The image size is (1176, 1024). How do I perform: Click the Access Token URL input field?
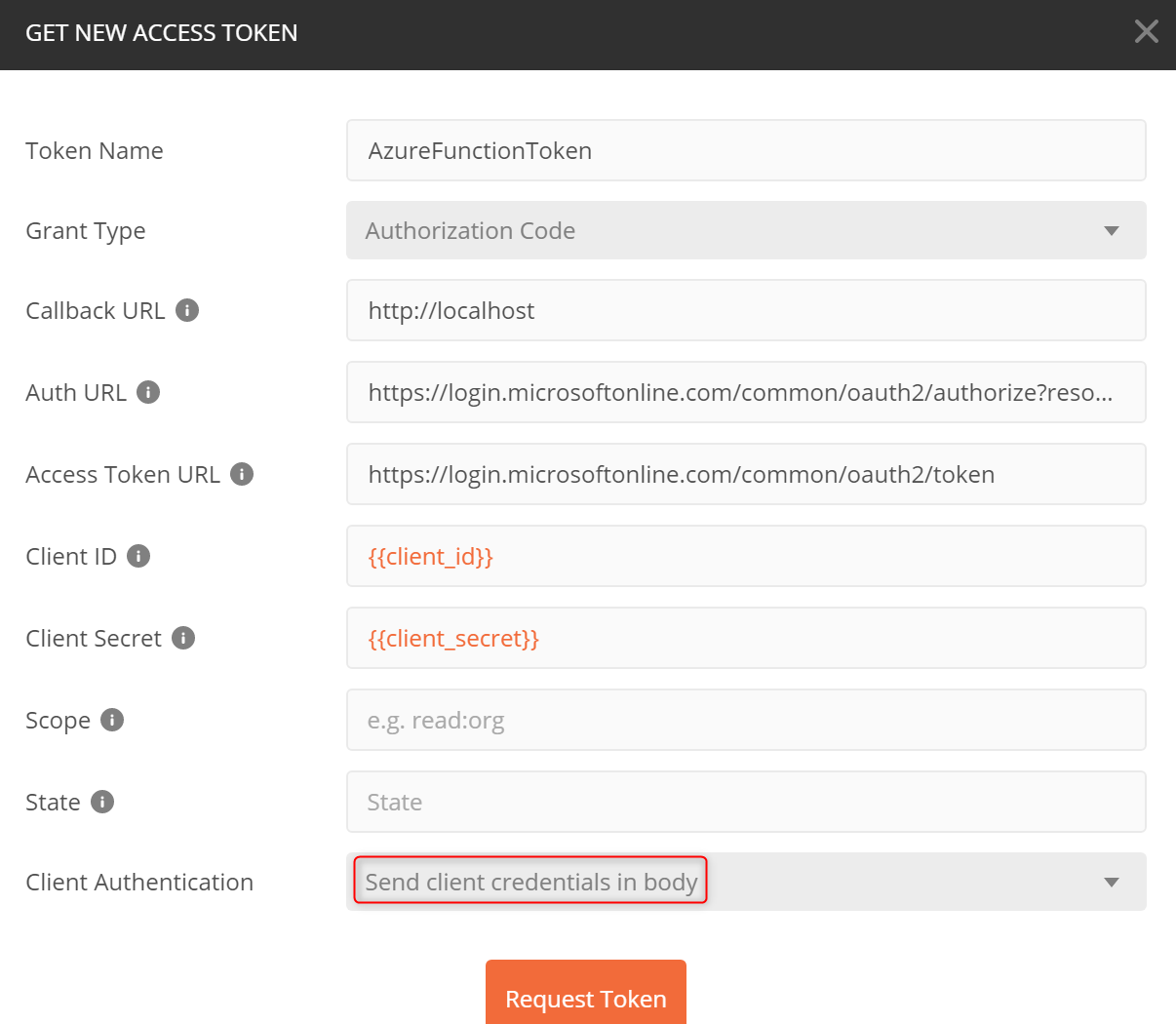click(746, 474)
